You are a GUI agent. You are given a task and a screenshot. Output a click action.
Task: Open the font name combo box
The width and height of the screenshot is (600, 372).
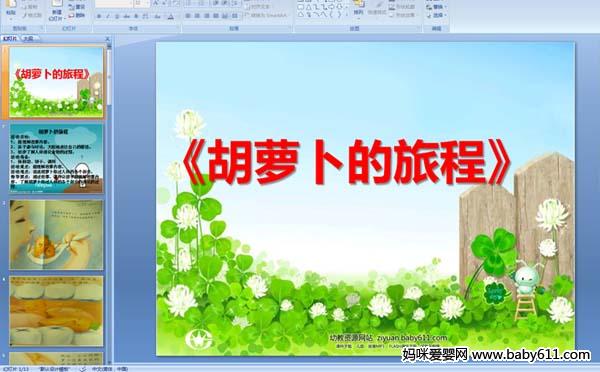point(114,4)
